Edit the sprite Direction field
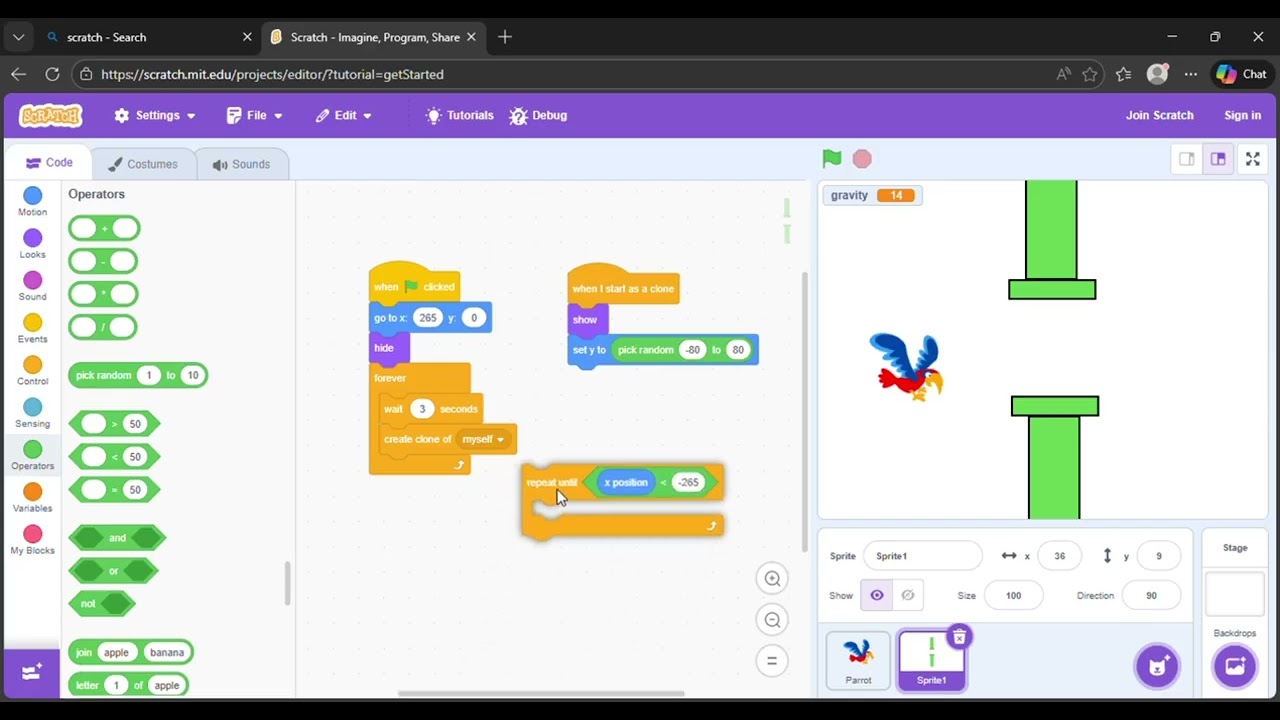Image resolution: width=1280 pixels, height=720 pixels. (x=1151, y=595)
